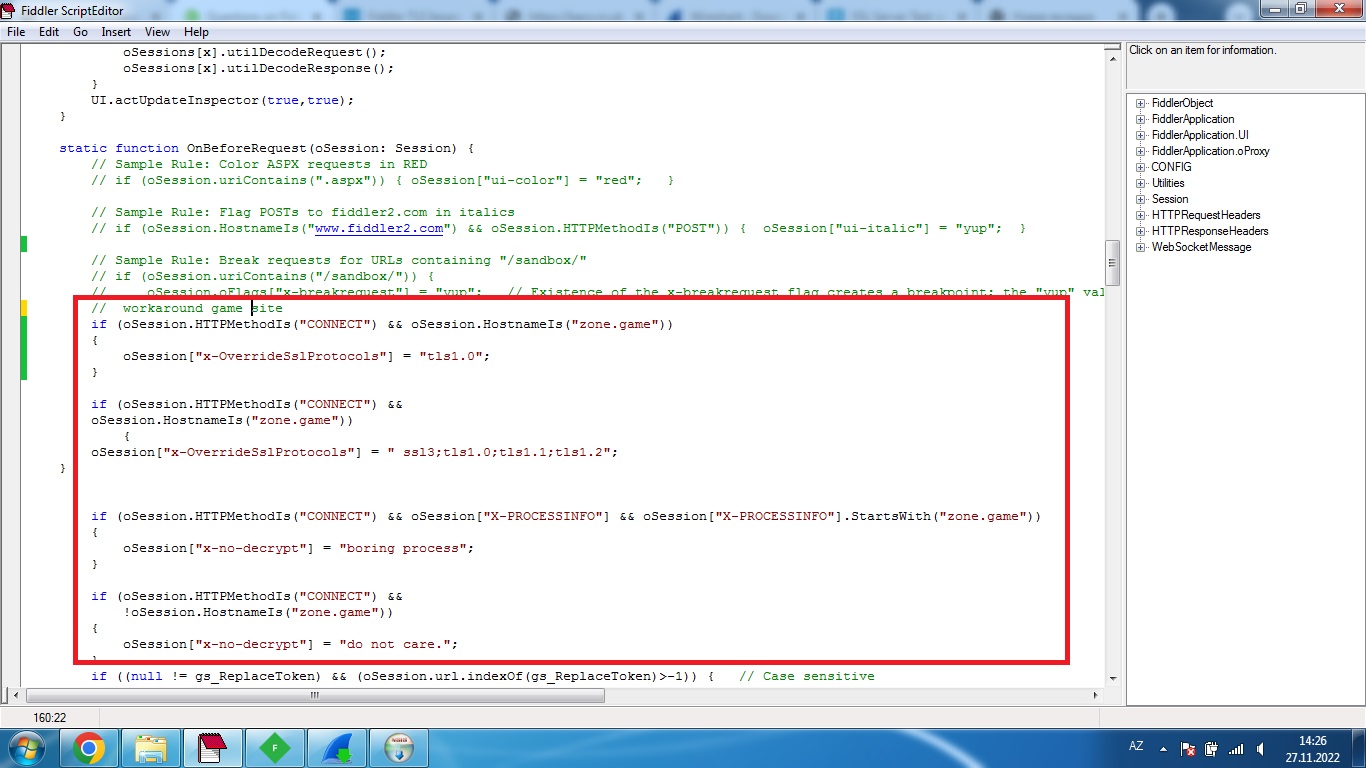Screen dimensions: 1366x768
Task: Open the blue shark fin taskbar app
Action: [x=336, y=748]
